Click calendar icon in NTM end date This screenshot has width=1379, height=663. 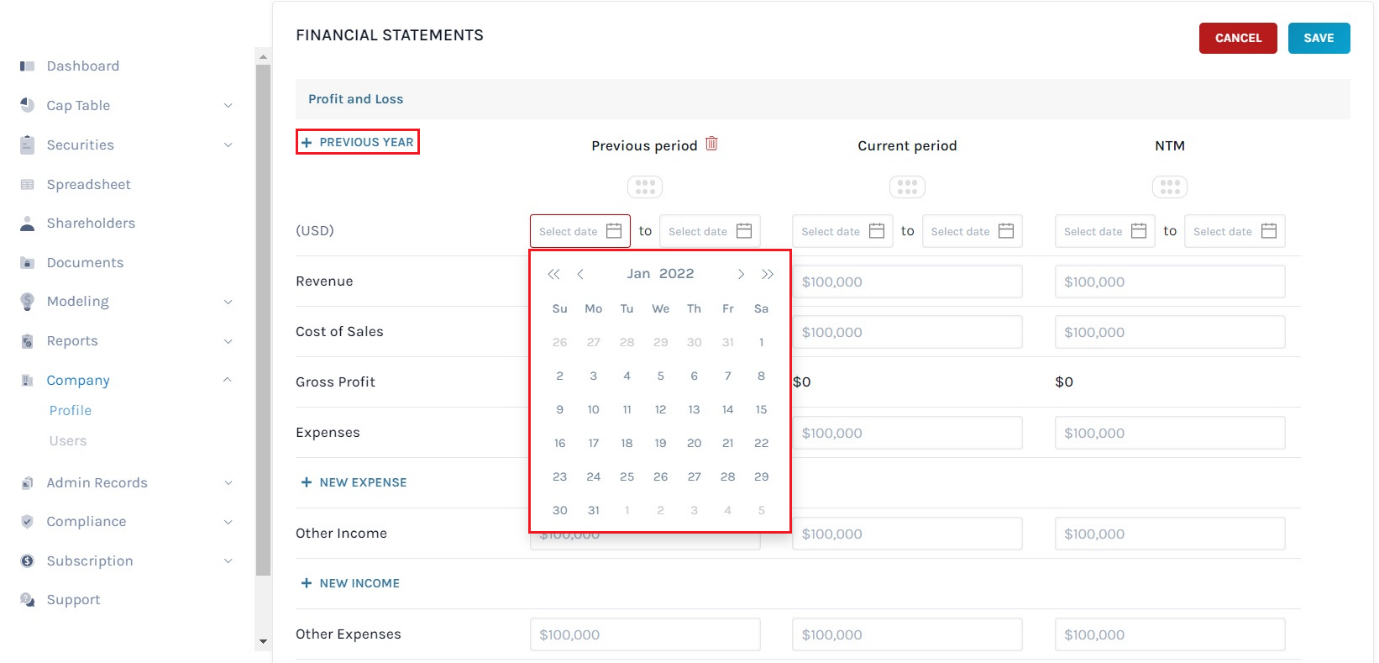(1269, 231)
